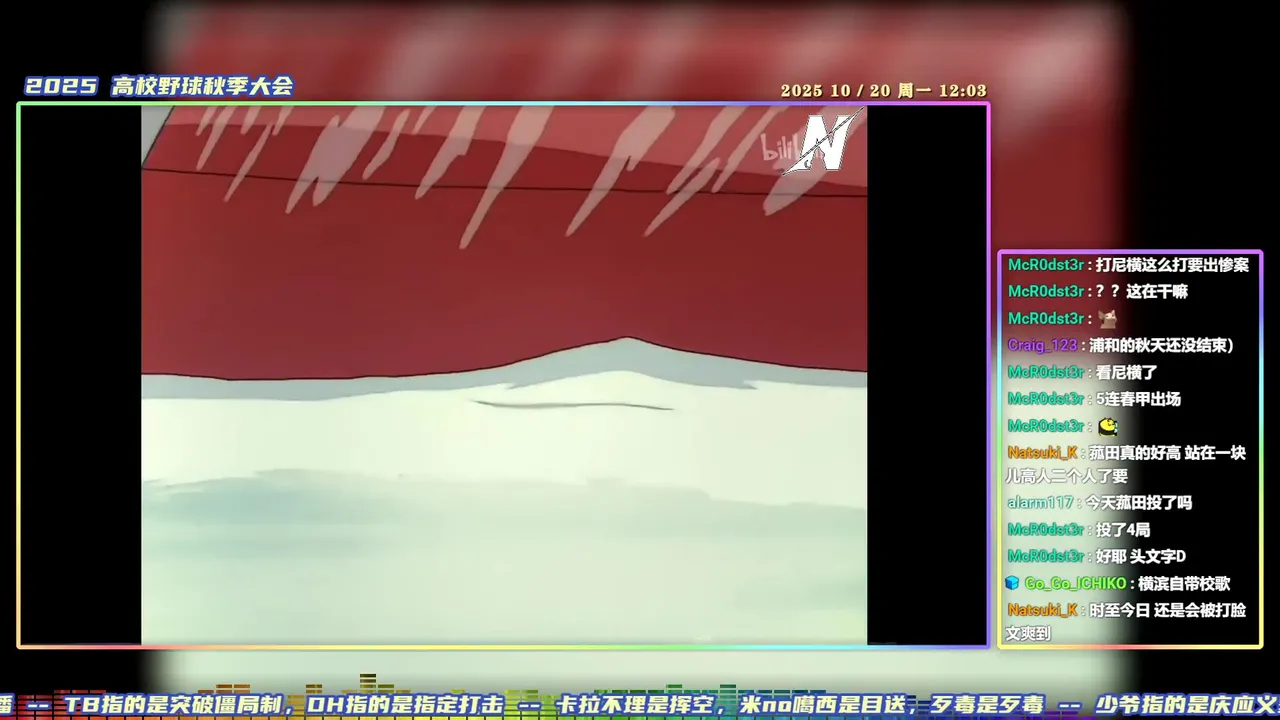Click username alarm117 in chat
The image size is (1280, 720).
(x=1040, y=503)
